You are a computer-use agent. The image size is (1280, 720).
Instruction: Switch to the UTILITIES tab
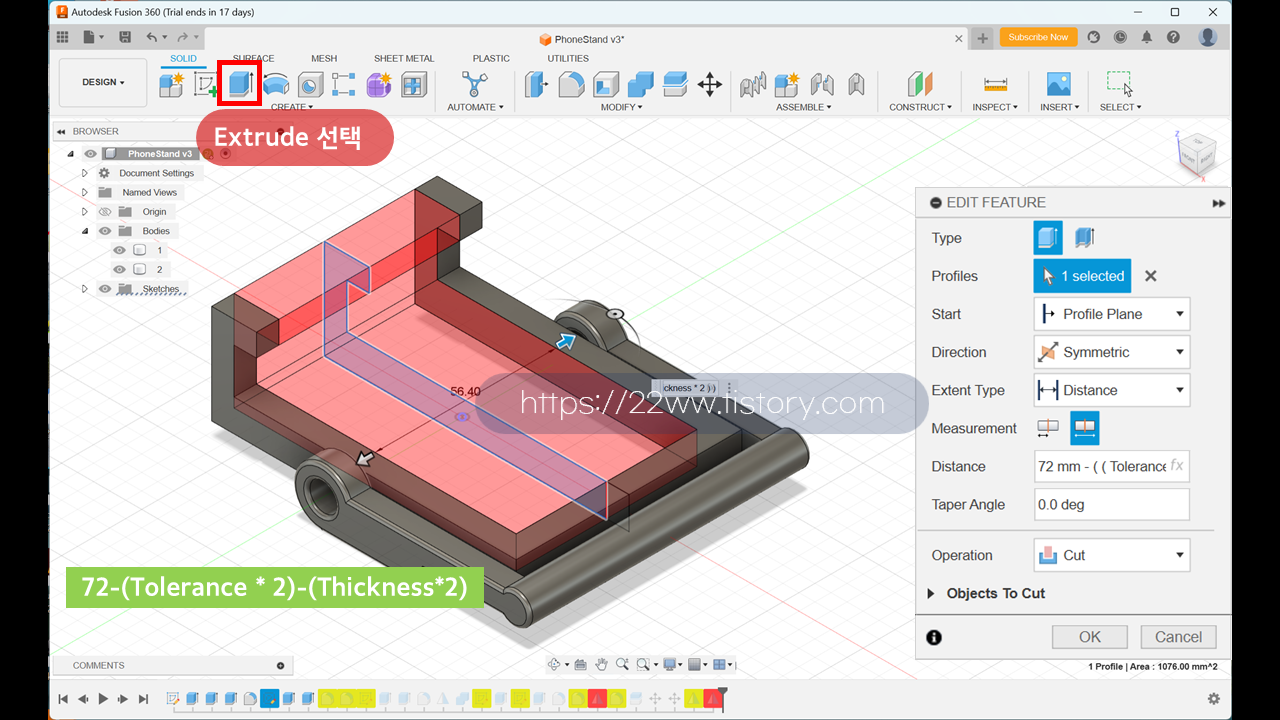click(568, 58)
